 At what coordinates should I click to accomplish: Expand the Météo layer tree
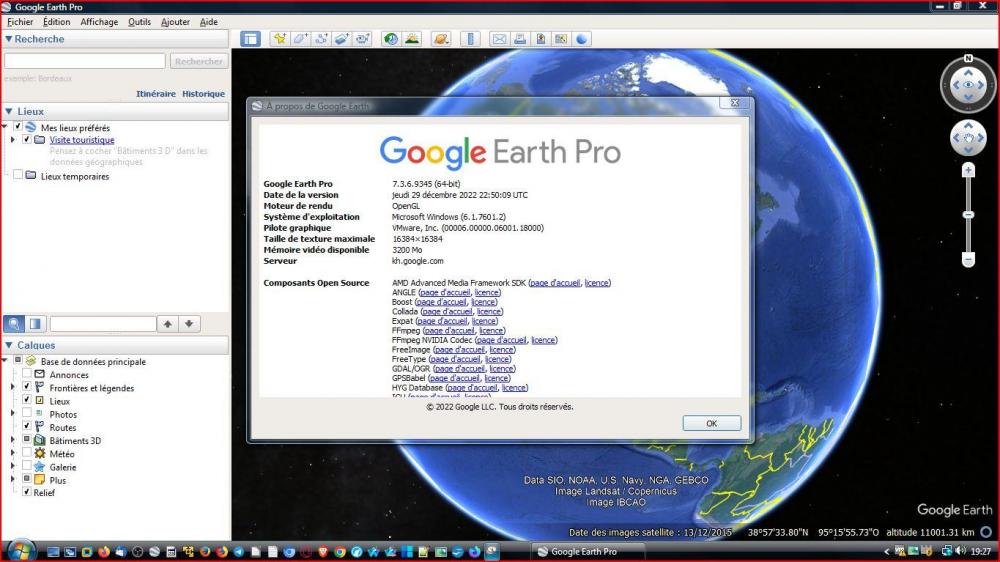click(x=13, y=453)
